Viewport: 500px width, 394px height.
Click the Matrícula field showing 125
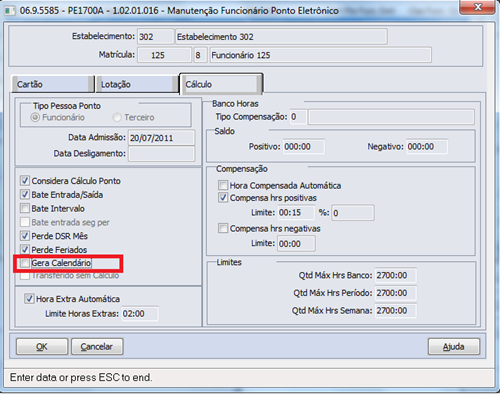(x=164, y=55)
